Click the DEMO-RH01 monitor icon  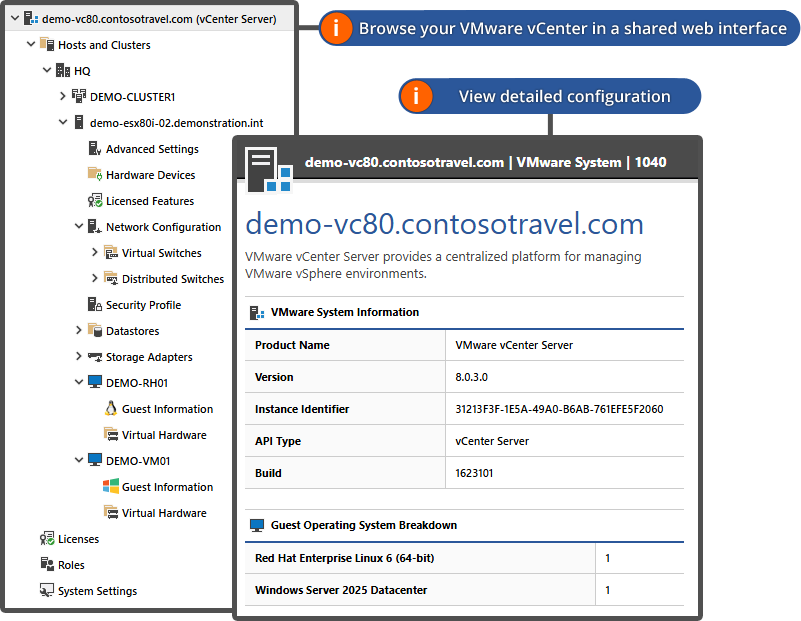[x=95, y=382]
